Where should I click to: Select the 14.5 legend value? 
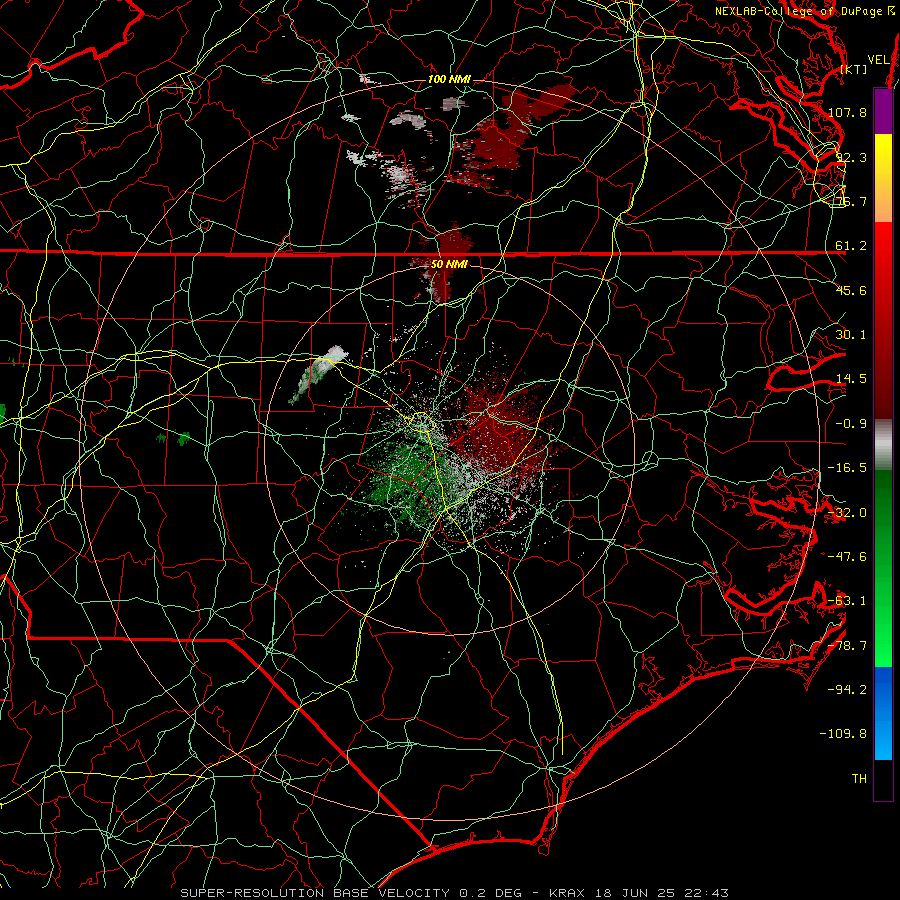point(851,379)
